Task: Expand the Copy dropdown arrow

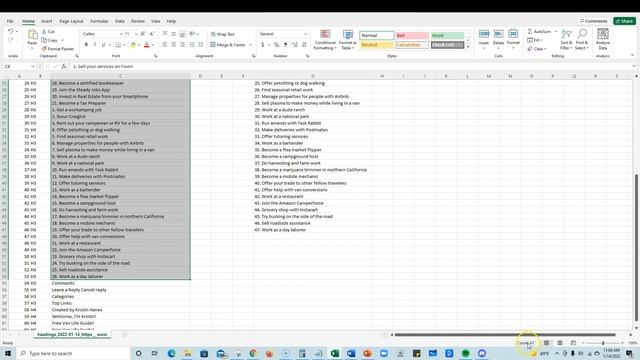Action: 62,40
